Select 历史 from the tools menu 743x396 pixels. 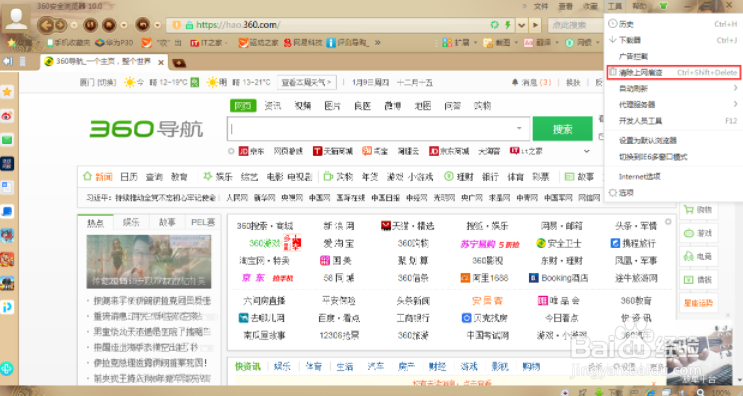673,24
